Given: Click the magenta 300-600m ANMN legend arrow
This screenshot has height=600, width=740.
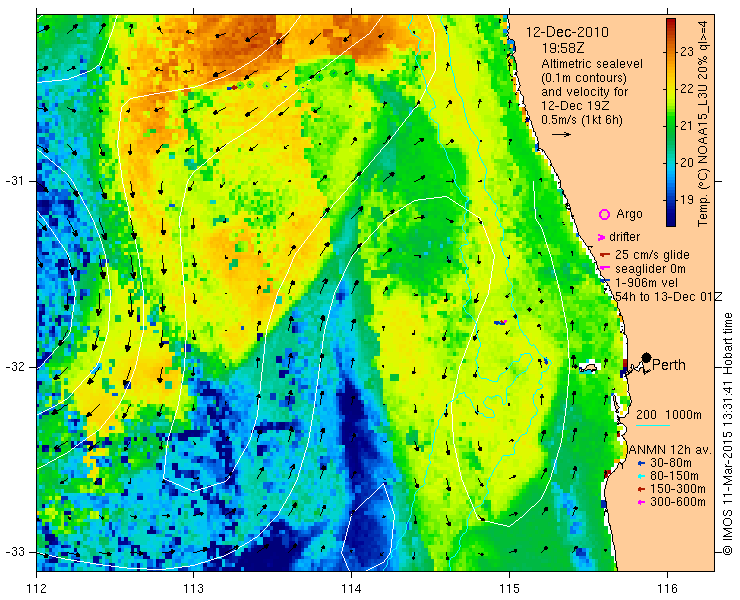Looking at the screenshot, I should tap(641, 503).
